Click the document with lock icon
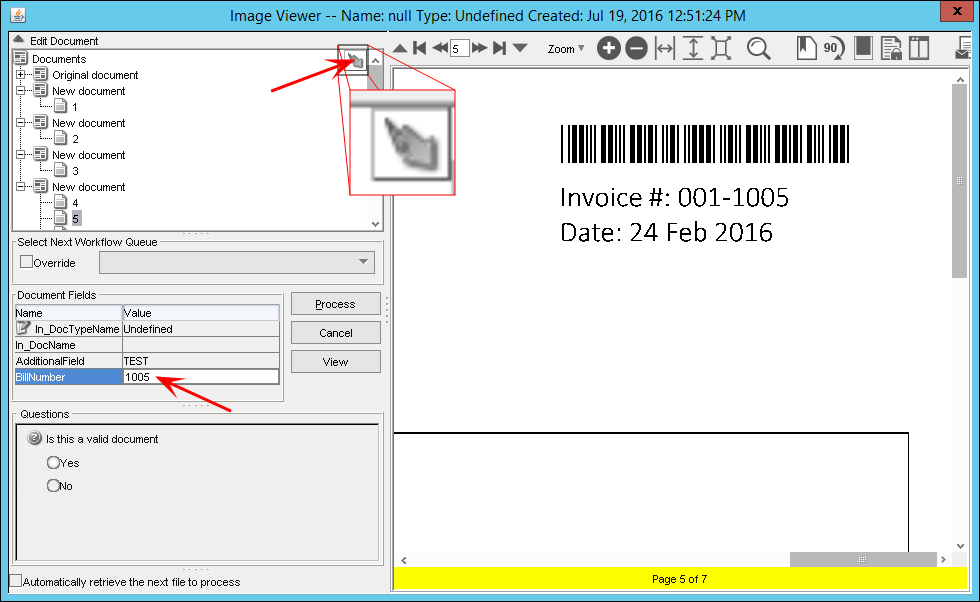980x602 pixels. (x=891, y=48)
